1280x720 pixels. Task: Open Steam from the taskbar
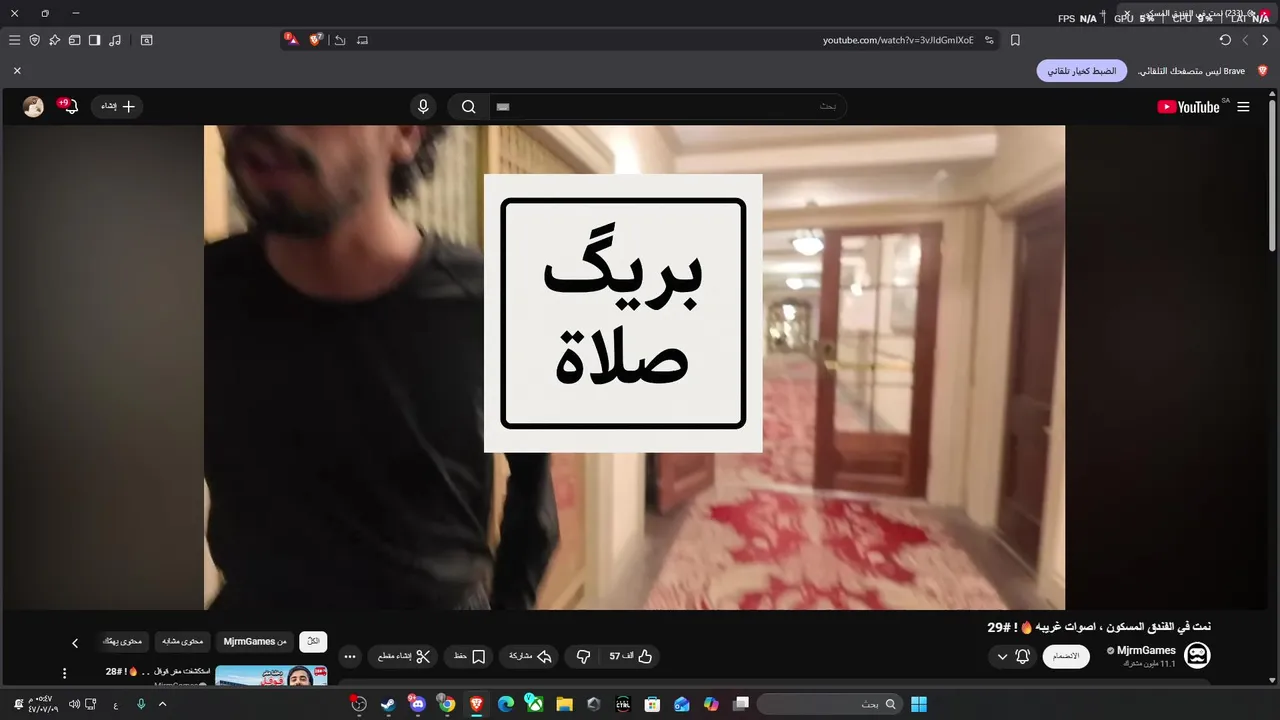[388, 704]
